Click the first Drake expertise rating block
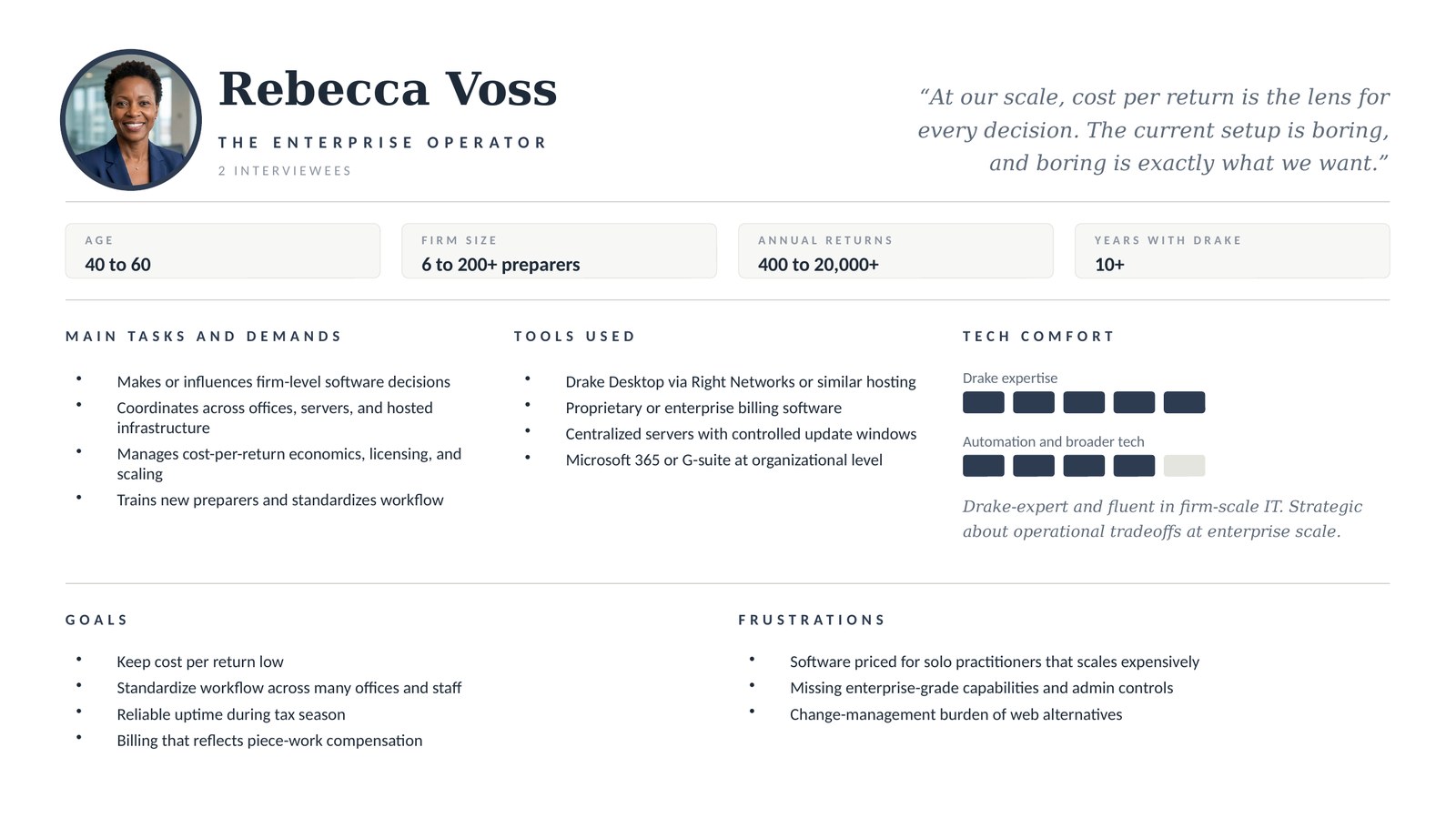Viewport: 1456px width, 818px height. (983, 402)
